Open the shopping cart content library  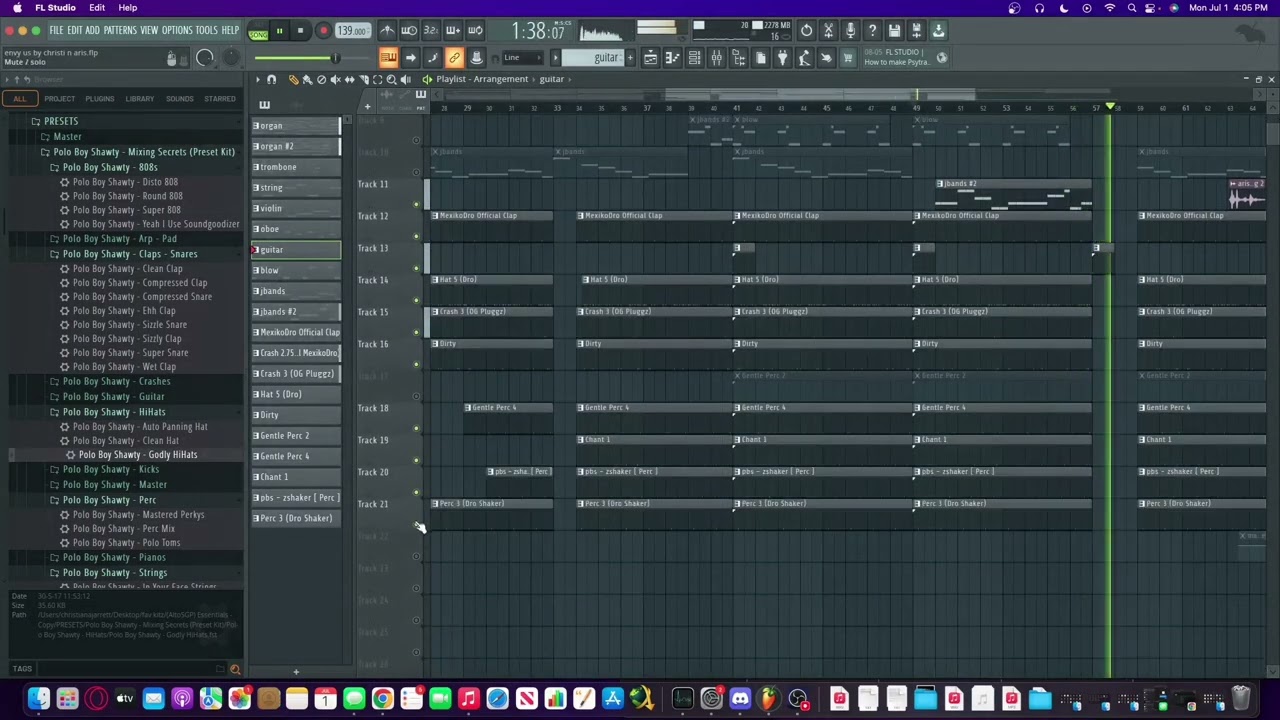point(848,58)
